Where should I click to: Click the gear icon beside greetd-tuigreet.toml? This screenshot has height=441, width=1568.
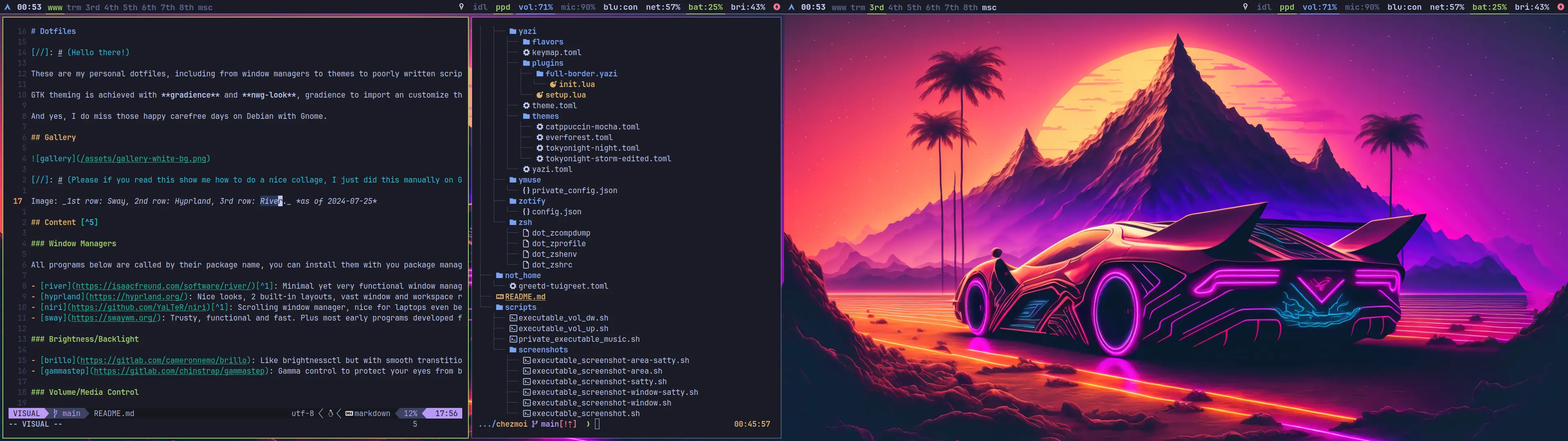pyautogui.click(x=513, y=286)
